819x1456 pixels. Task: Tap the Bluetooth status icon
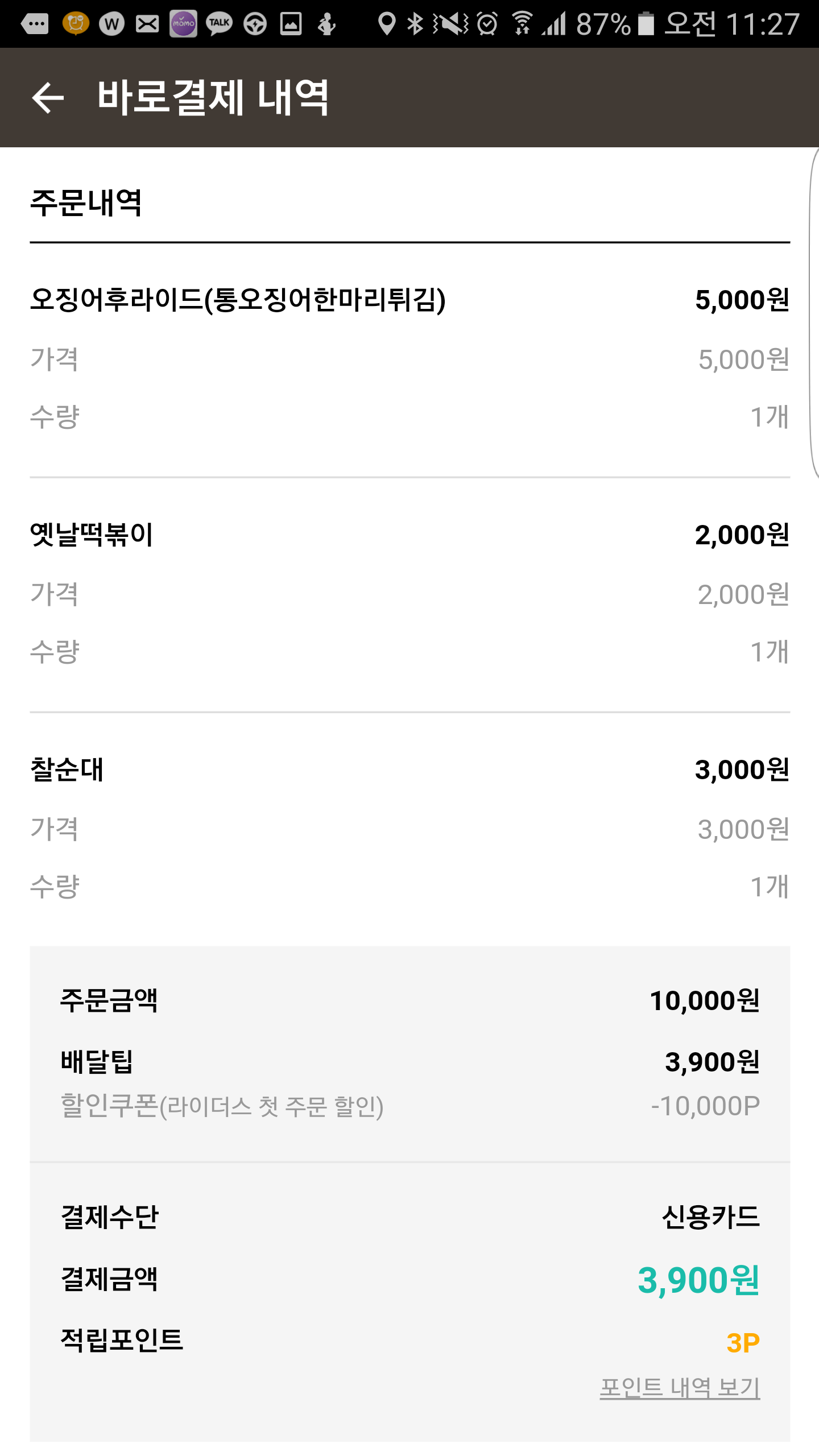[x=415, y=24]
